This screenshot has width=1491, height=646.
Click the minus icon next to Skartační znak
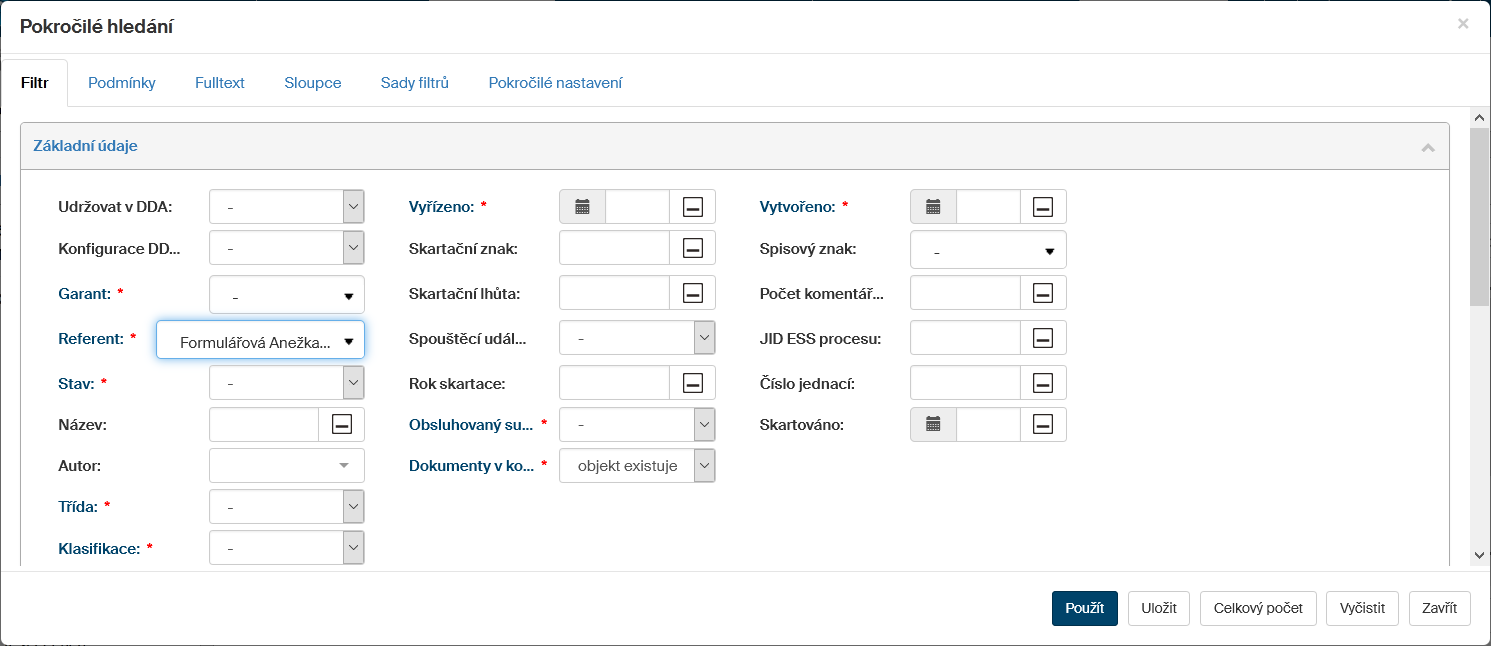click(x=692, y=248)
